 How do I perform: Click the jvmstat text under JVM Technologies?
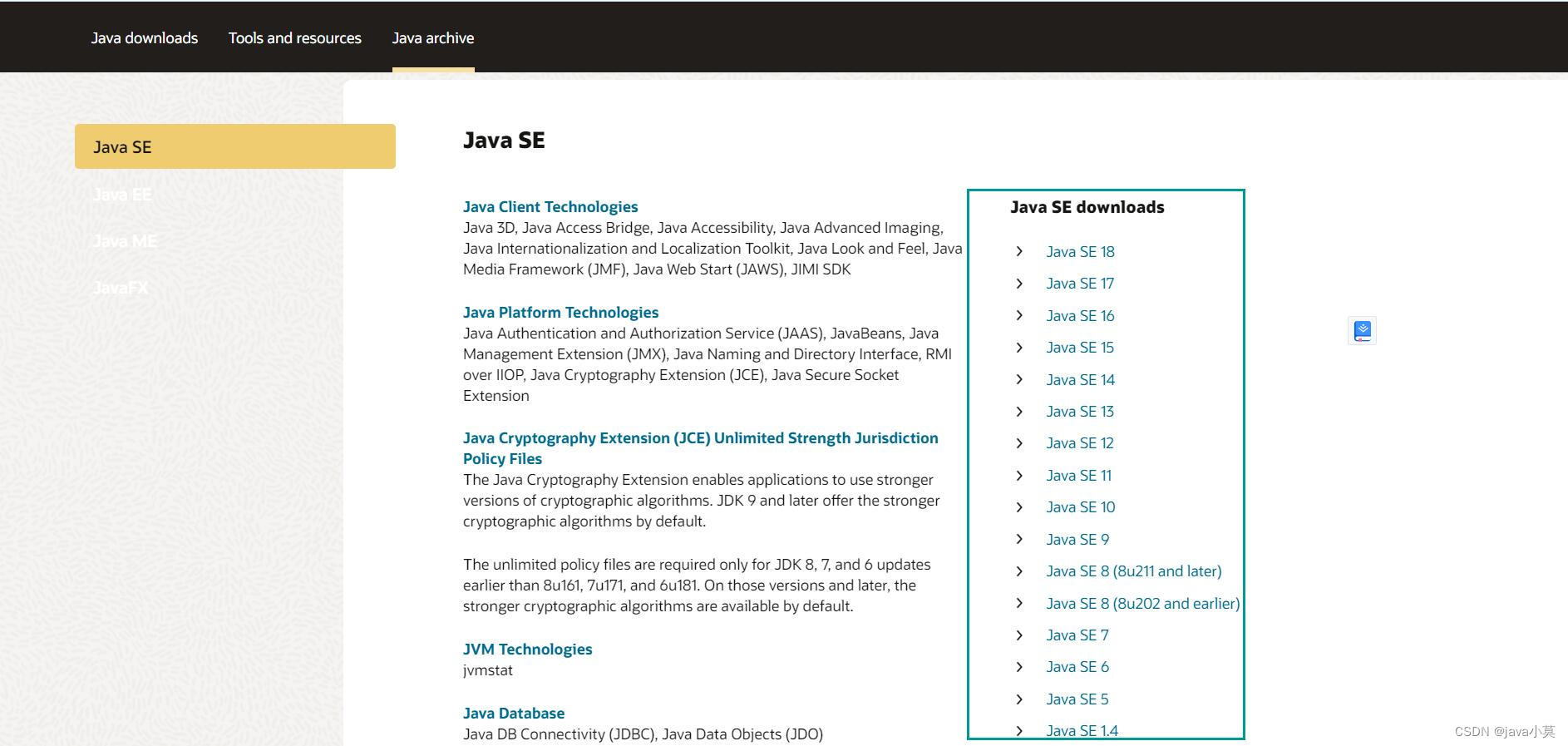point(488,670)
